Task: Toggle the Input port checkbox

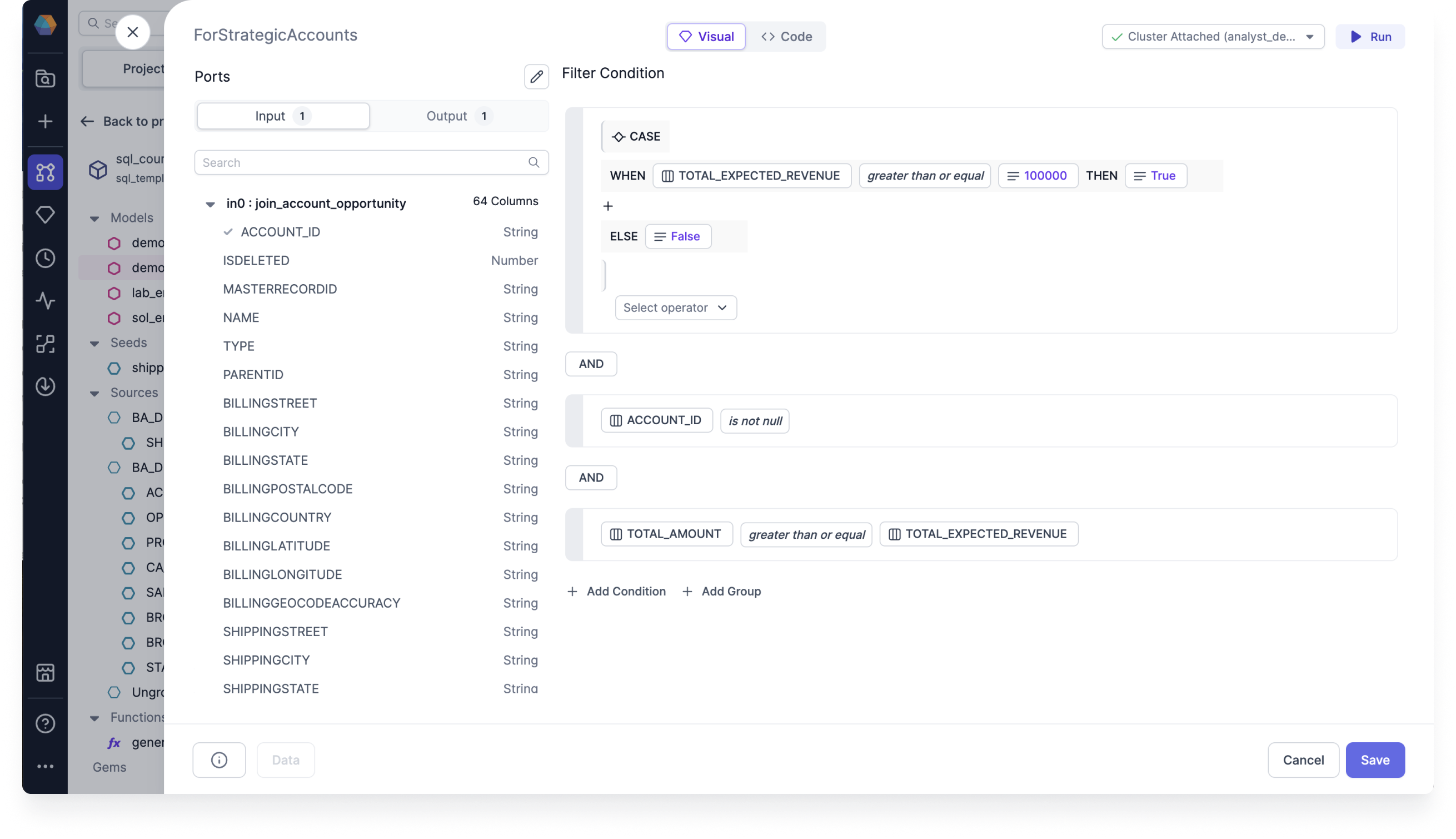Action: point(283,115)
